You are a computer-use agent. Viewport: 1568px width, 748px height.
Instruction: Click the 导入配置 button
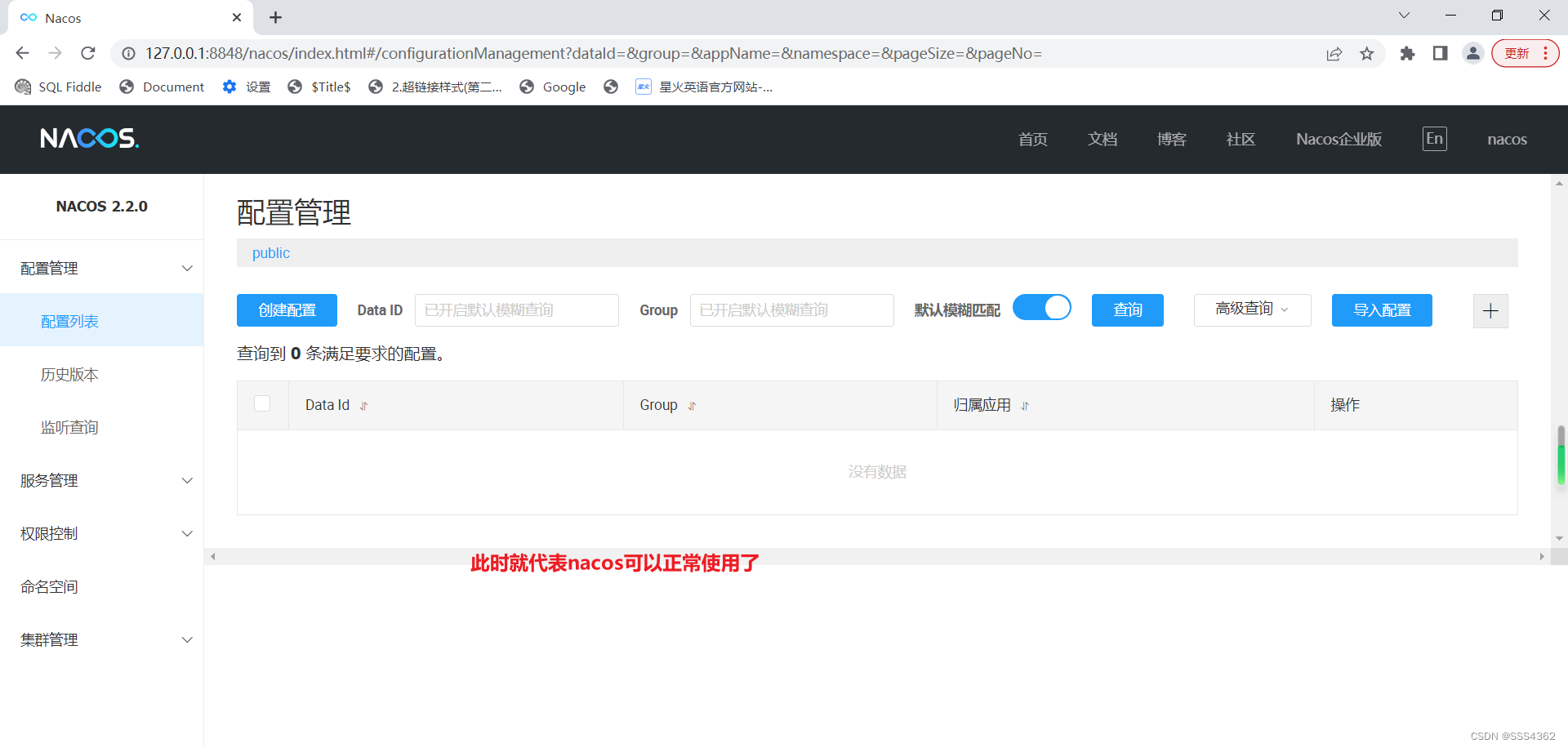pyautogui.click(x=1382, y=310)
